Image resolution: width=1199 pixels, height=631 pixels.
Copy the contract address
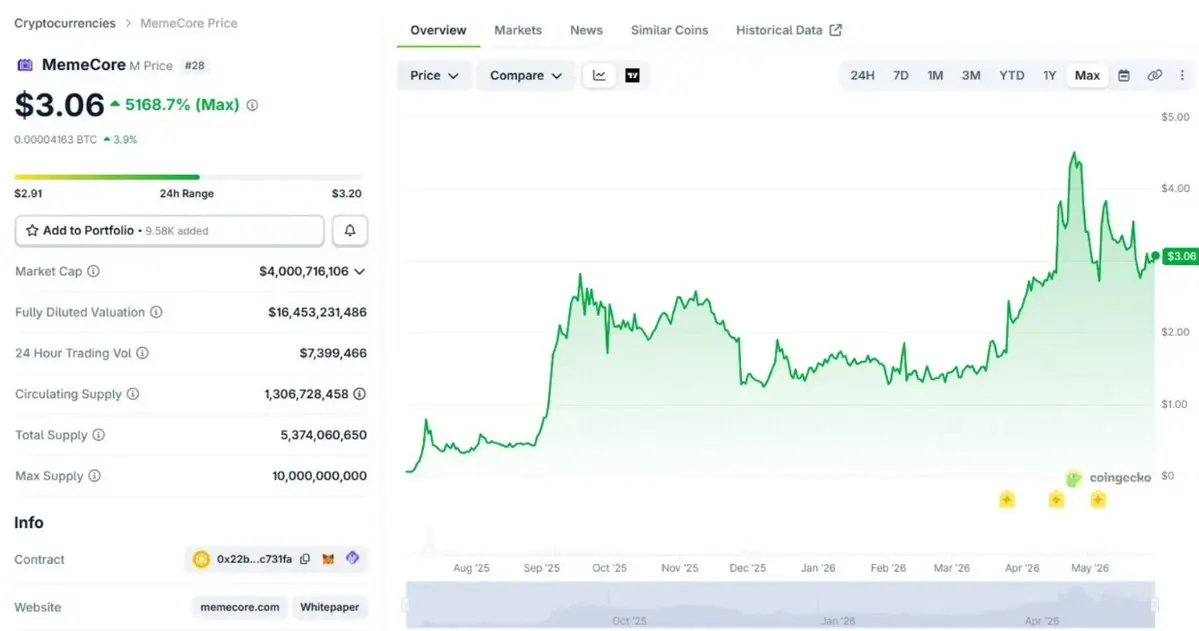pyautogui.click(x=305, y=559)
